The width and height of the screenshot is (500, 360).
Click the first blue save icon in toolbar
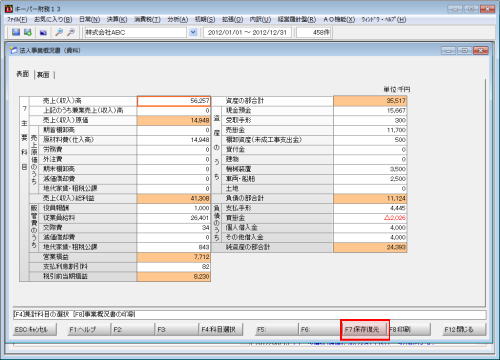16,32
